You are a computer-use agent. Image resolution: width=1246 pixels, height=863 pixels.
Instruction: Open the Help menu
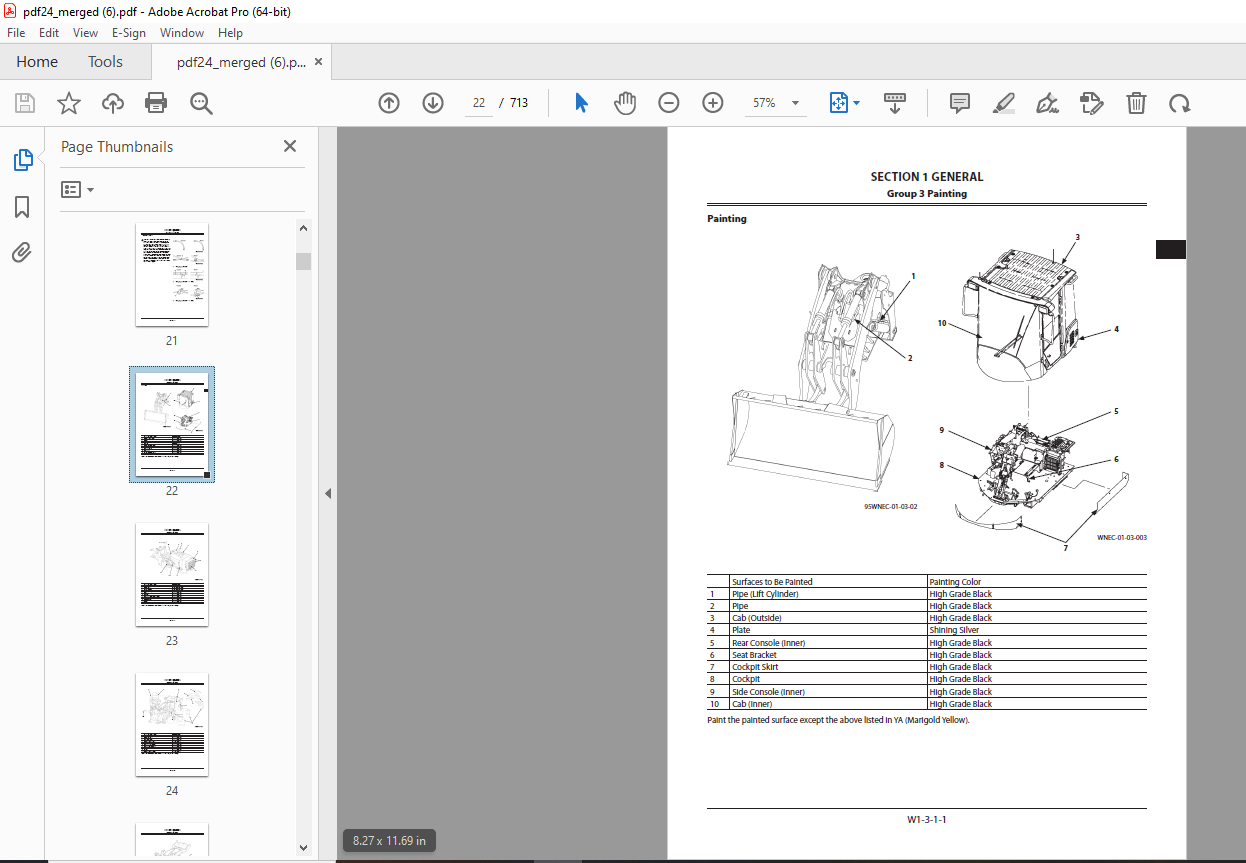tap(230, 33)
